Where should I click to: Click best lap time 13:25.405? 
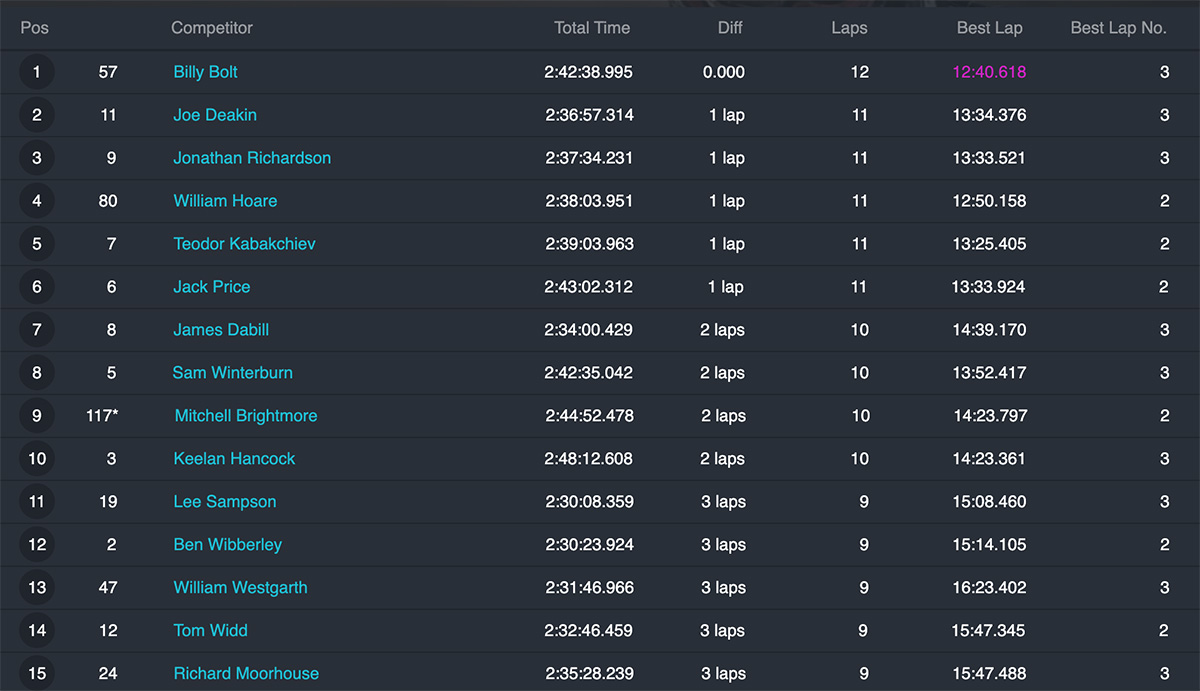[989, 244]
